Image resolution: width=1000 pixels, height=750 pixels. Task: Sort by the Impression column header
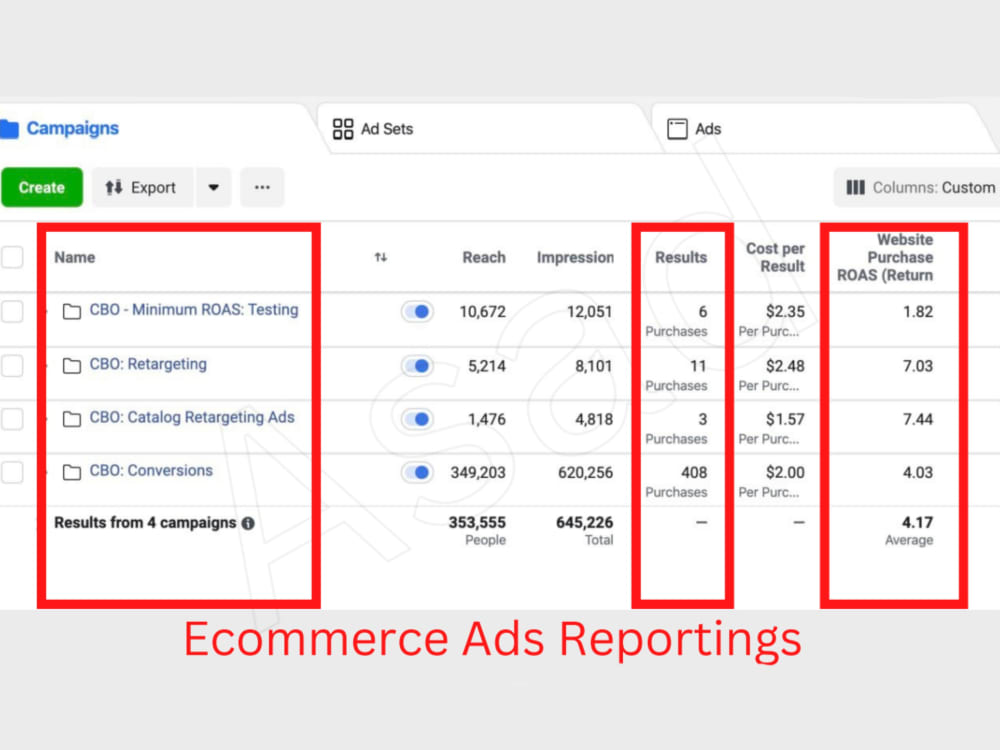coord(575,258)
